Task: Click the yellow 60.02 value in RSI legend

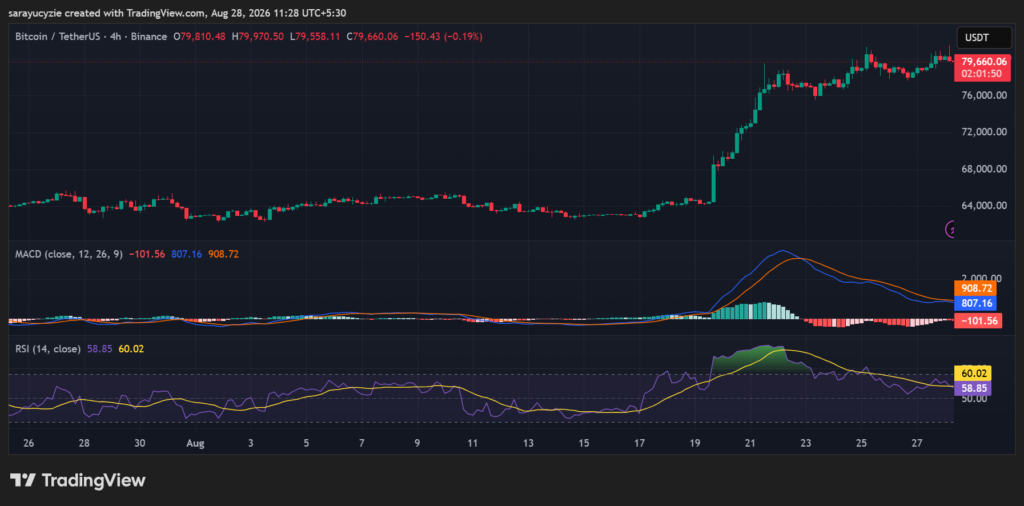Action: (x=131, y=349)
